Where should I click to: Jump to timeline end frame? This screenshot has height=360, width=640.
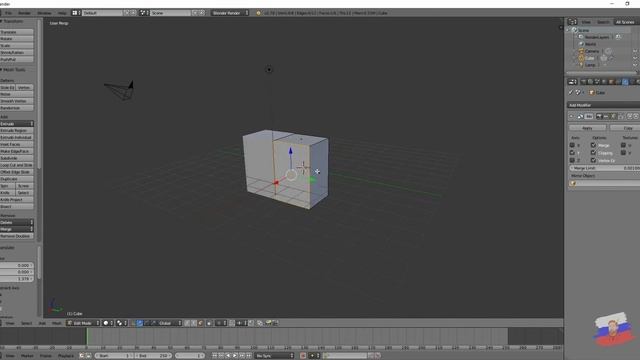249,356
